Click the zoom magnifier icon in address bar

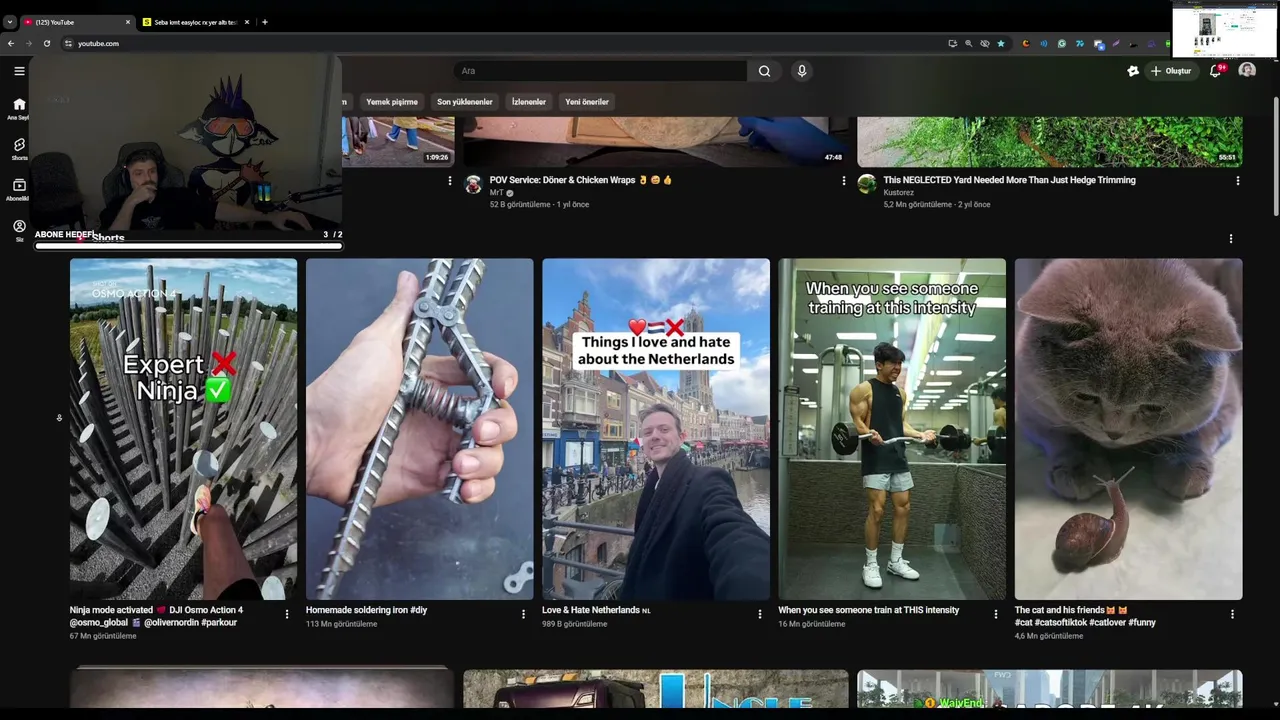point(968,43)
